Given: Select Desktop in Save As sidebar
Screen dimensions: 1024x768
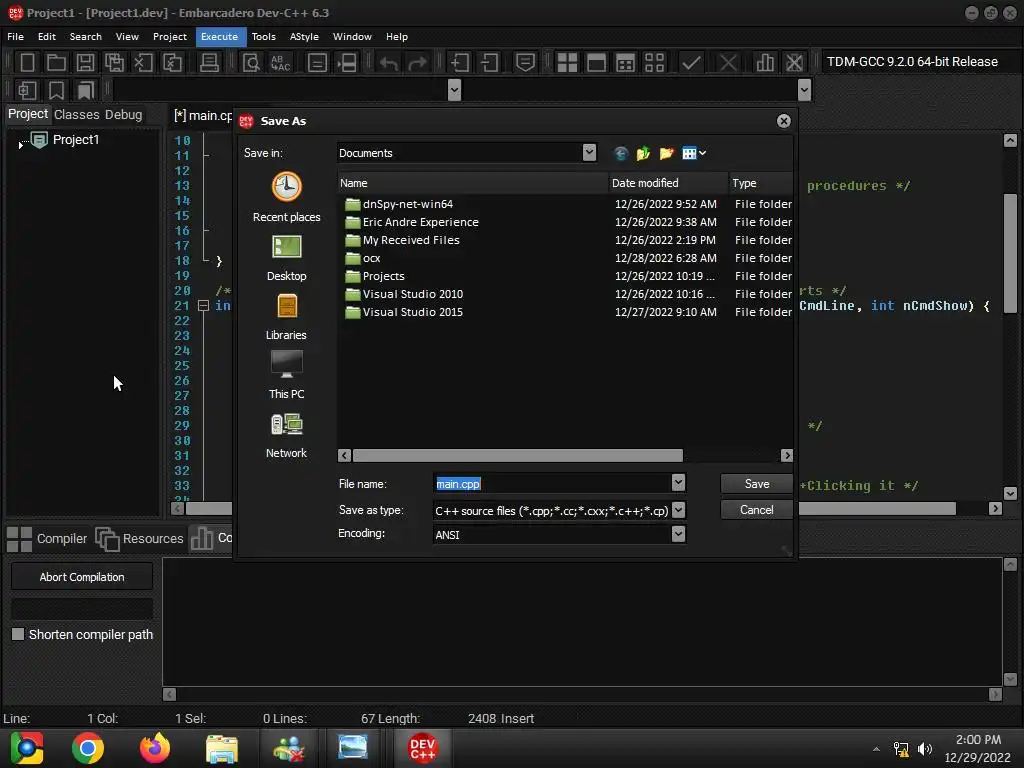Looking at the screenshot, I should pyautogui.click(x=286, y=258).
